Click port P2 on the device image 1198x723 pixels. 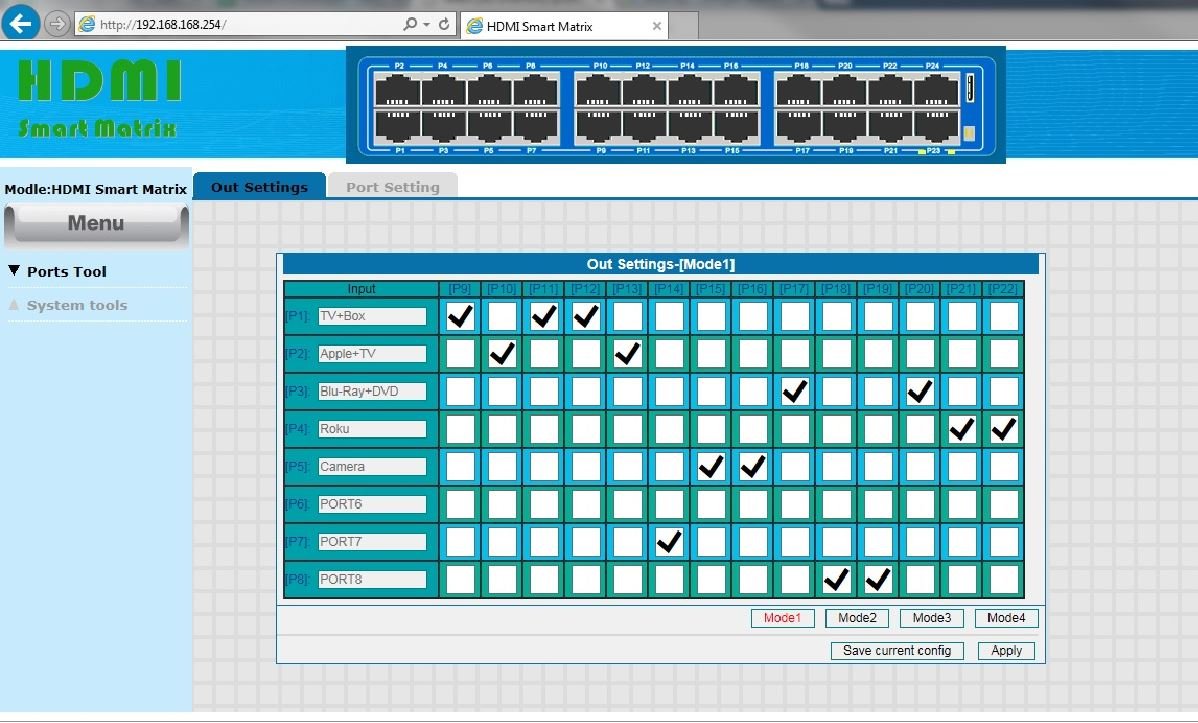pyautogui.click(x=398, y=91)
